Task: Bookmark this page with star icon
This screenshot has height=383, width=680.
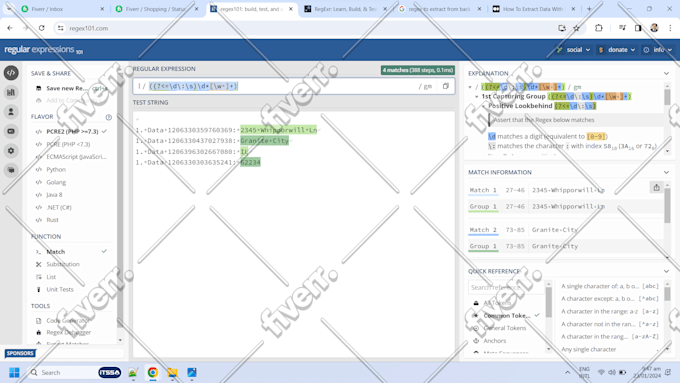Action: pos(576,28)
